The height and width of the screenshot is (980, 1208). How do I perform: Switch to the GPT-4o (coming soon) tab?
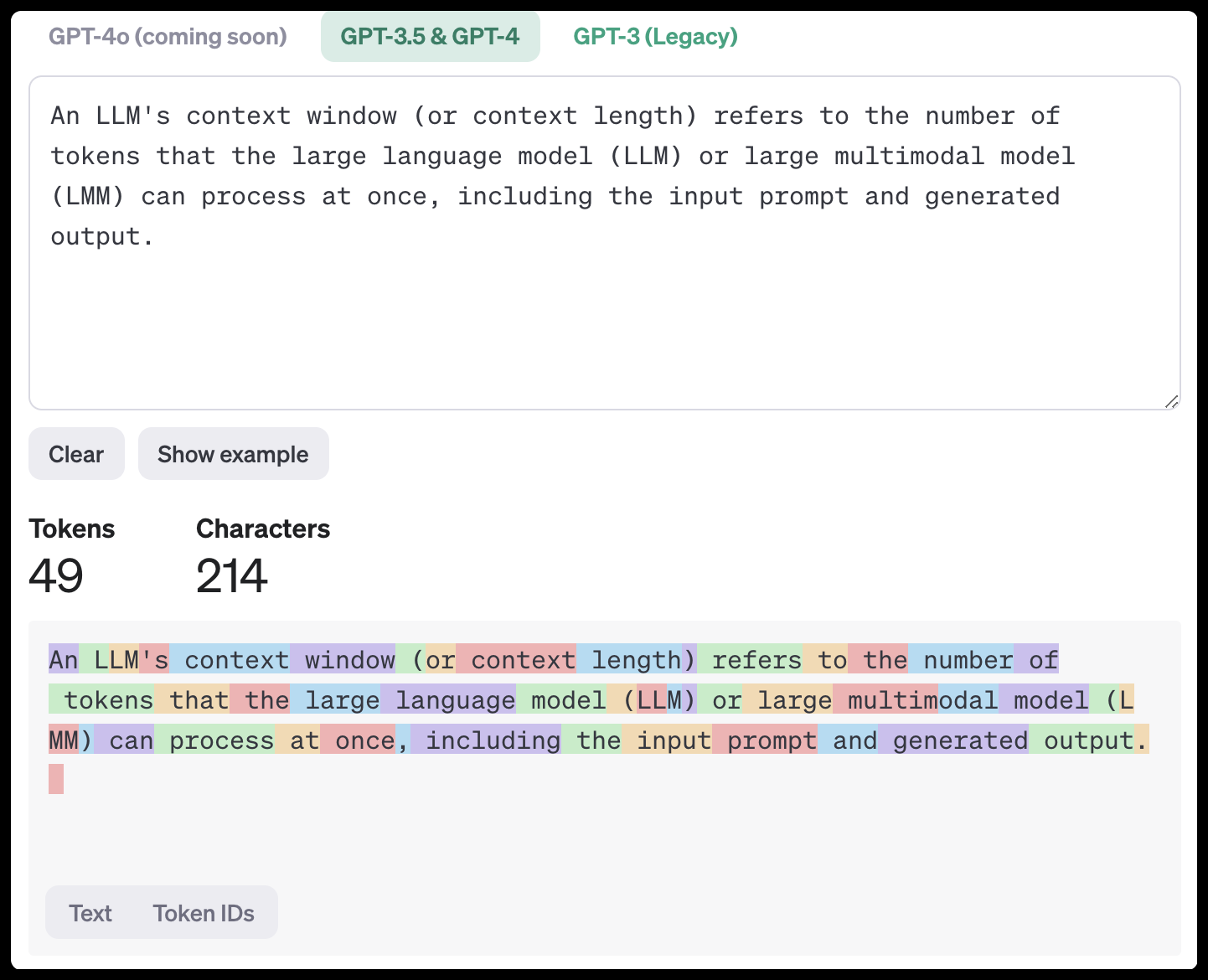point(168,37)
